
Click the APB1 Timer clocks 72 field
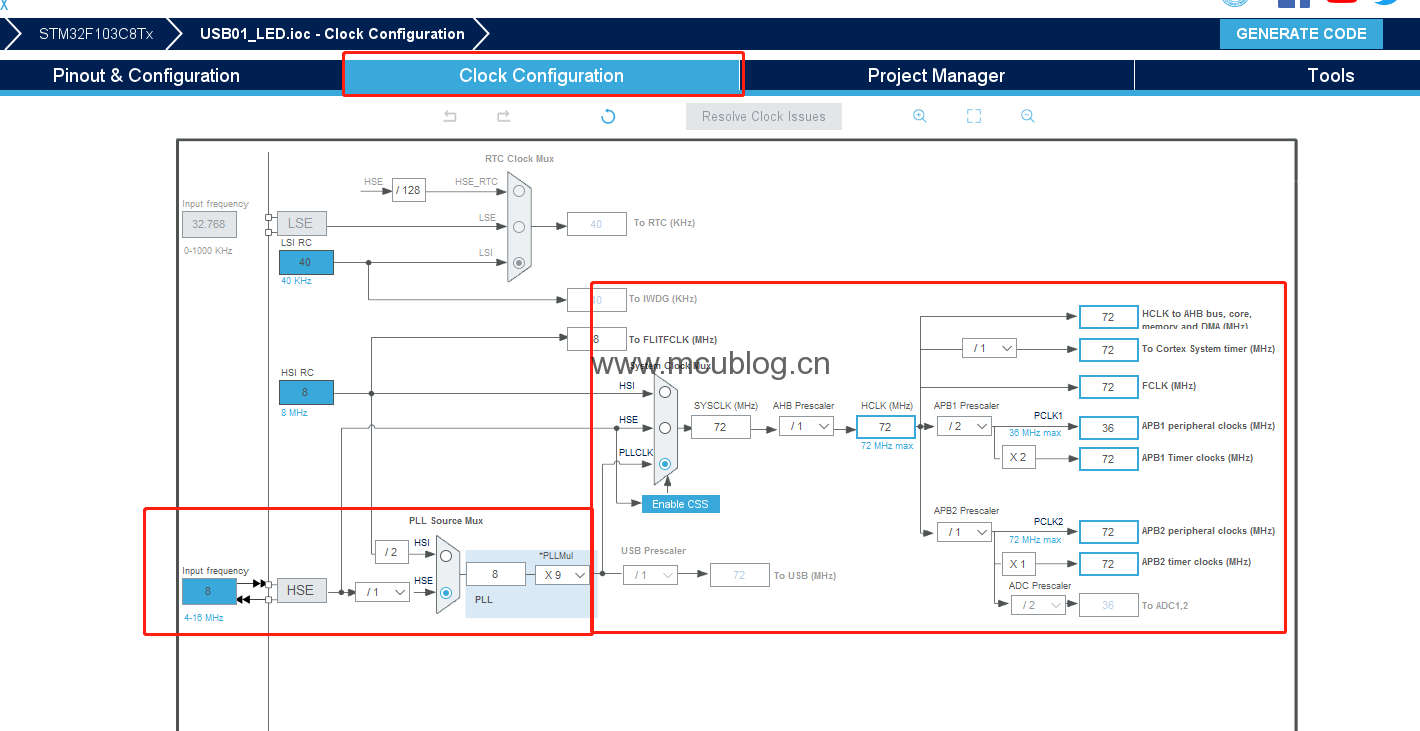point(1108,459)
